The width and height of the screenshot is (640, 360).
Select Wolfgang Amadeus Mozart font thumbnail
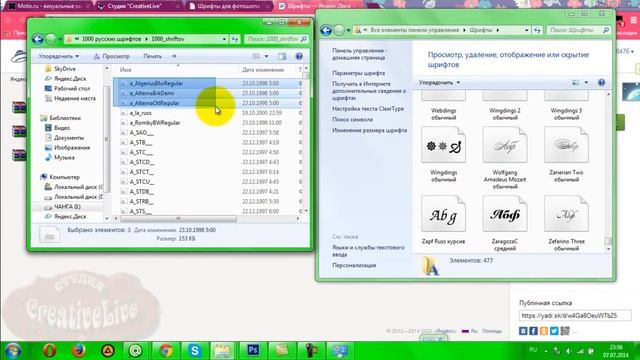point(505,145)
